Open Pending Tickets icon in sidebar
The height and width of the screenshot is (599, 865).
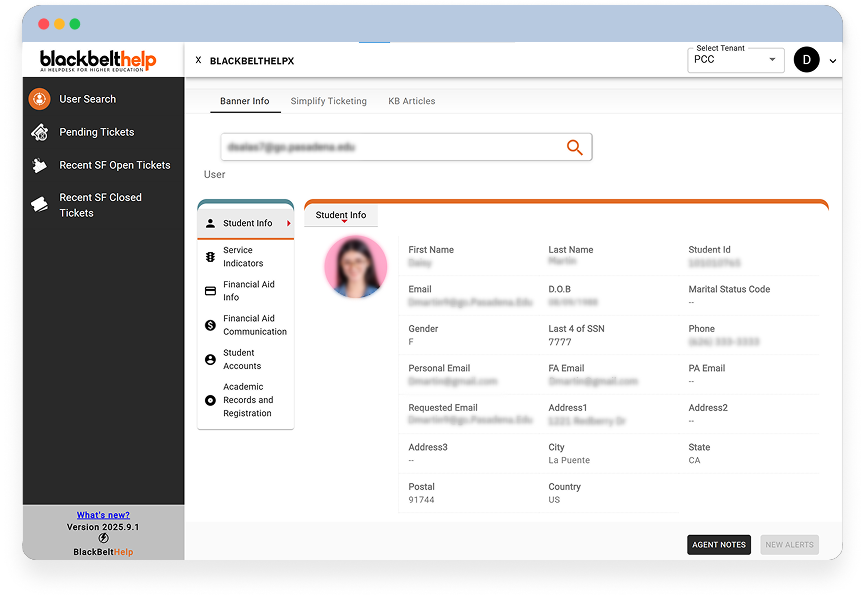39,132
